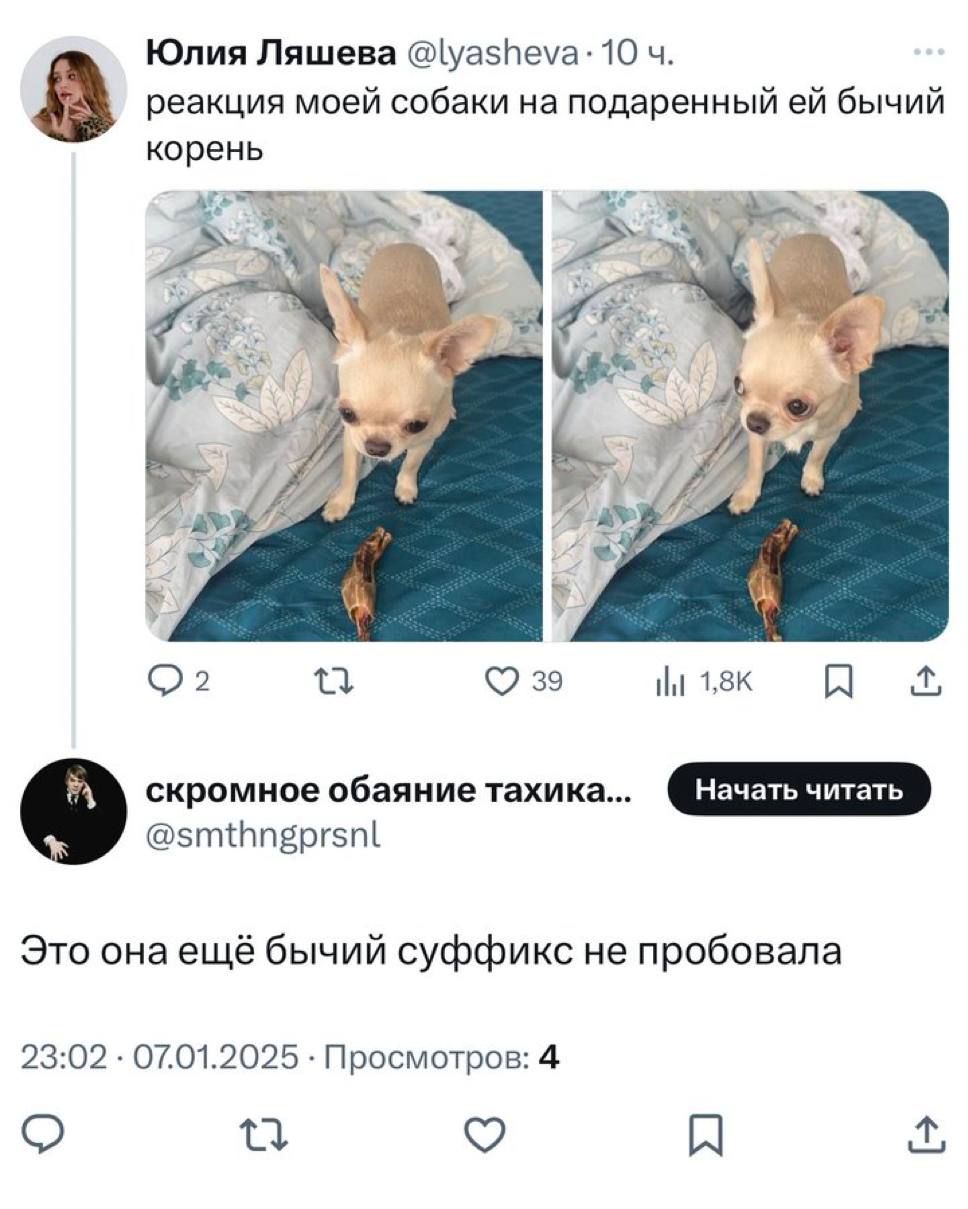Click the @smthngprsnl handle
This screenshot has width=968, height=1209.
click(x=263, y=835)
